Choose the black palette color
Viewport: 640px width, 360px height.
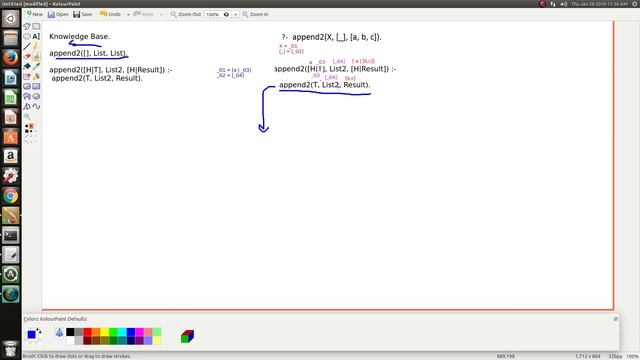click(x=70, y=332)
